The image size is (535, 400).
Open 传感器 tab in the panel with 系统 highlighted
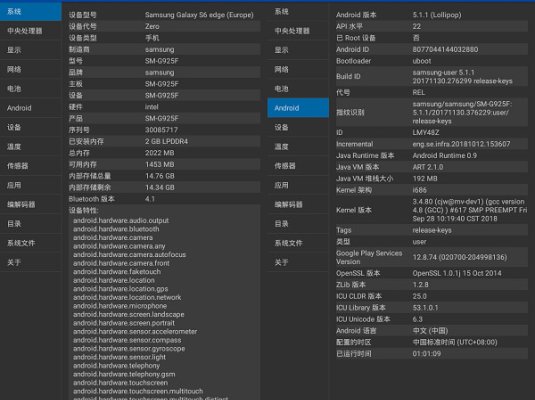(x=31, y=166)
